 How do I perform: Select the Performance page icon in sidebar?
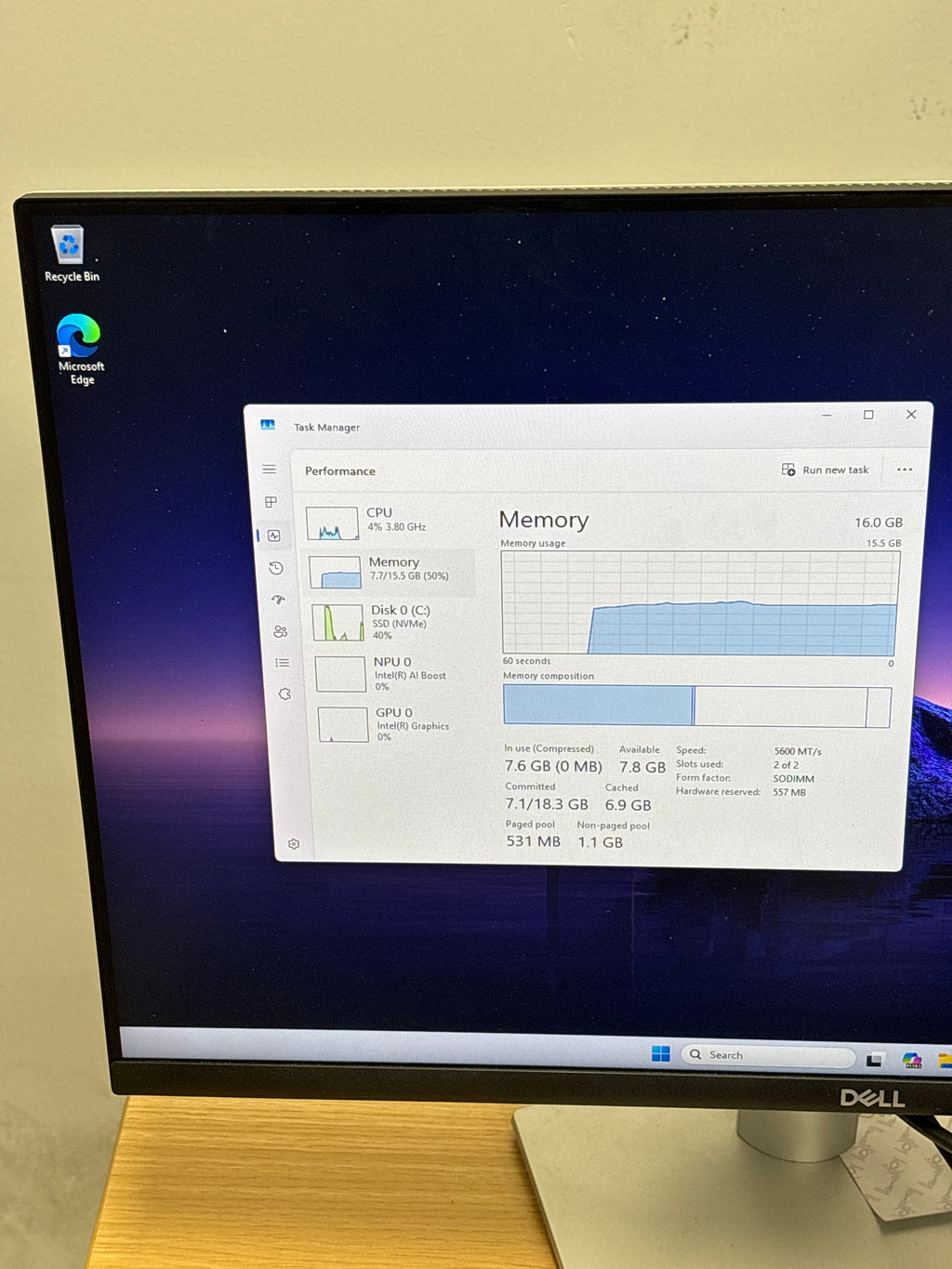pyautogui.click(x=274, y=535)
